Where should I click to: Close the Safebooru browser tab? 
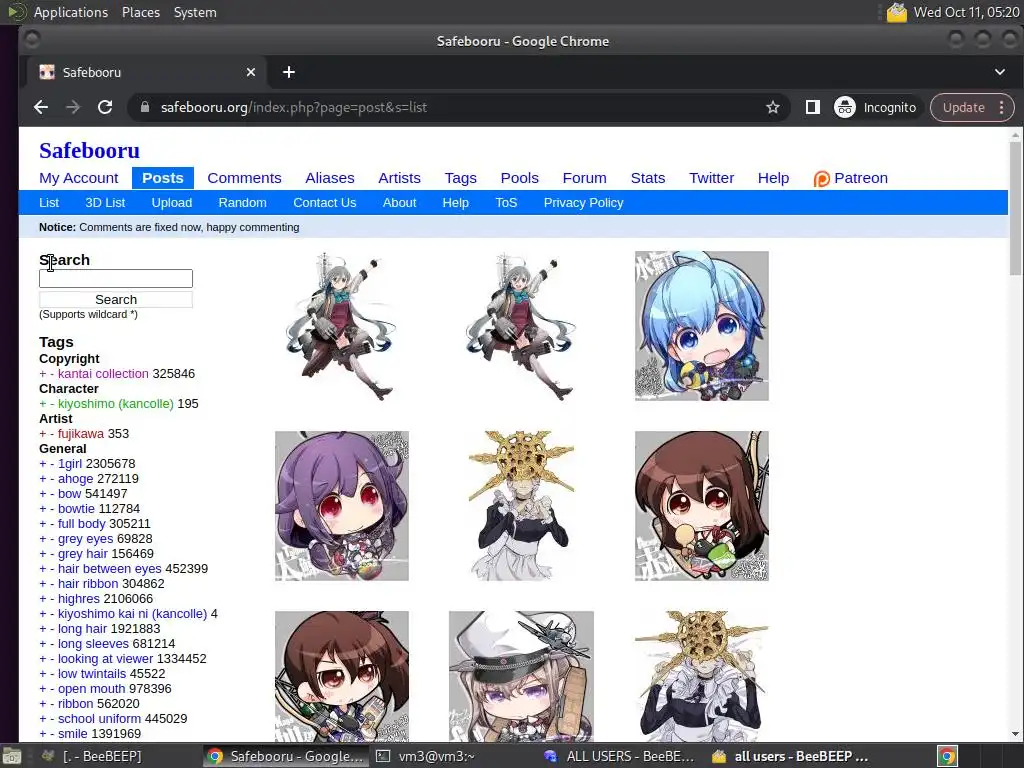coord(251,72)
